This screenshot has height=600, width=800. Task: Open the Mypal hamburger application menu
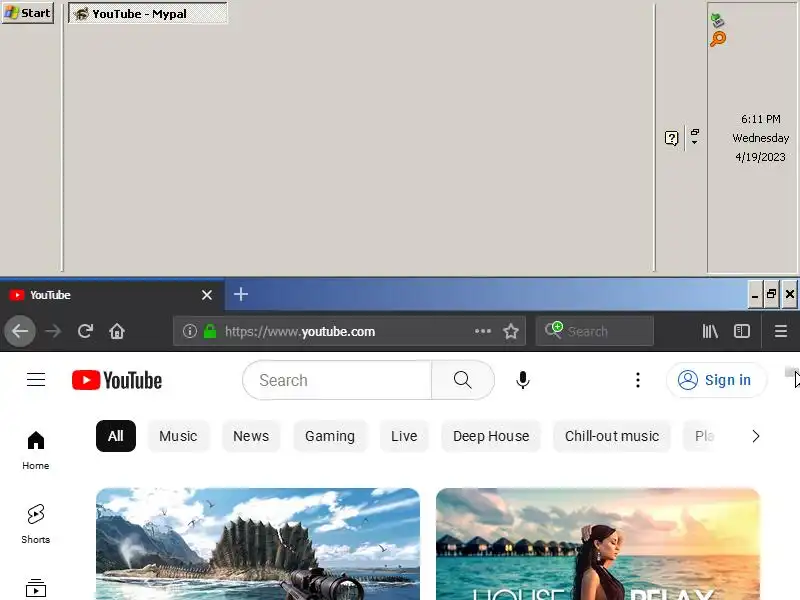click(781, 332)
